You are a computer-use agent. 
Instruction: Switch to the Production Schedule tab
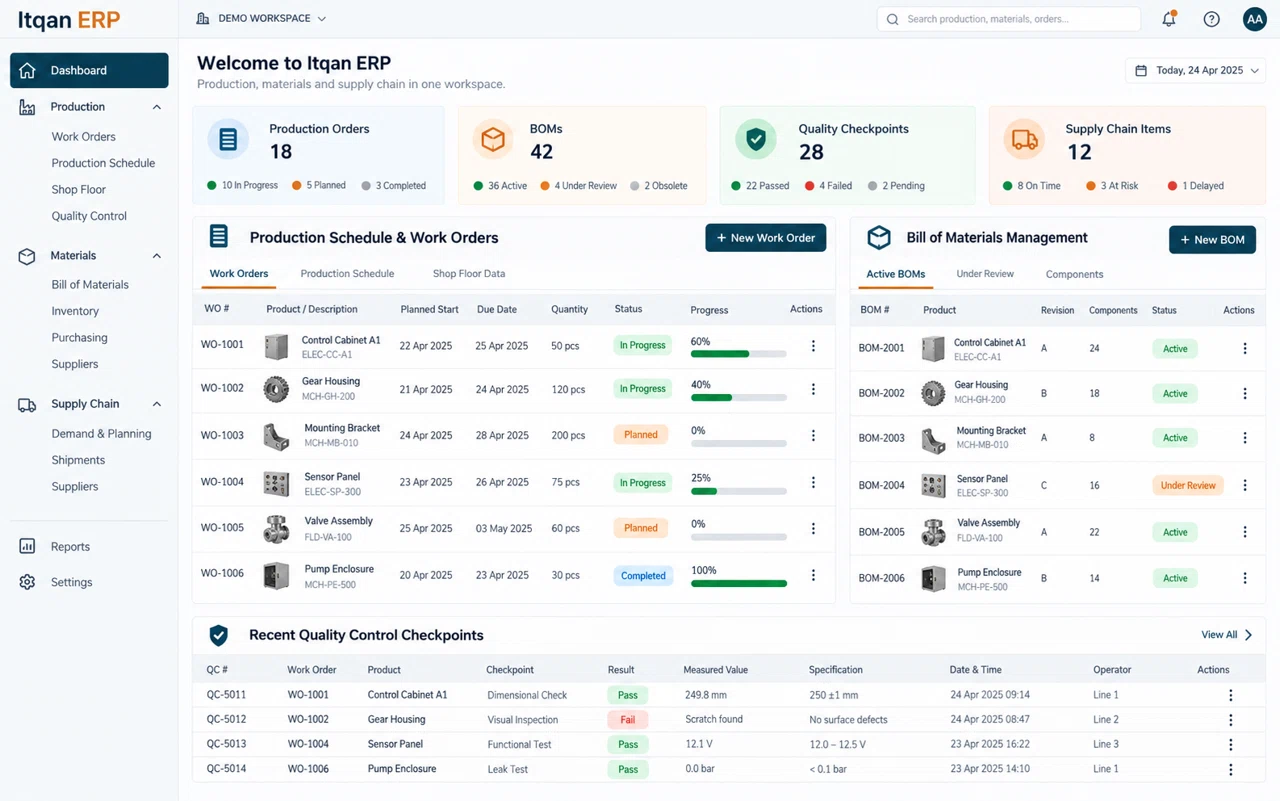[x=347, y=274]
